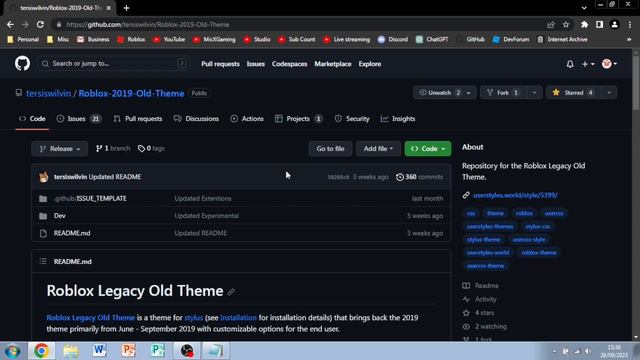
Task: Open the user avatar menu
Action: pos(609,64)
